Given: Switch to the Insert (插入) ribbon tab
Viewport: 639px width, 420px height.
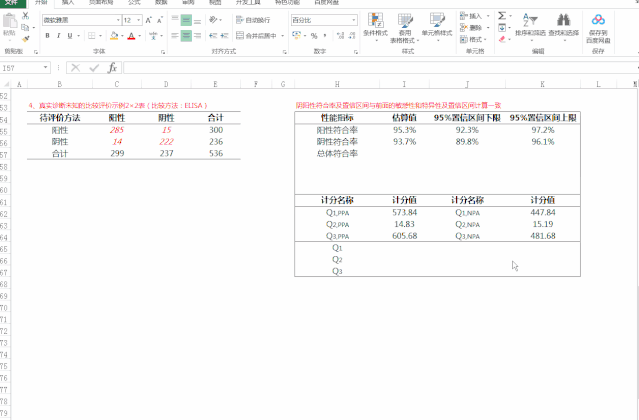Looking at the screenshot, I should pyautogui.click(x=68, y=3).
